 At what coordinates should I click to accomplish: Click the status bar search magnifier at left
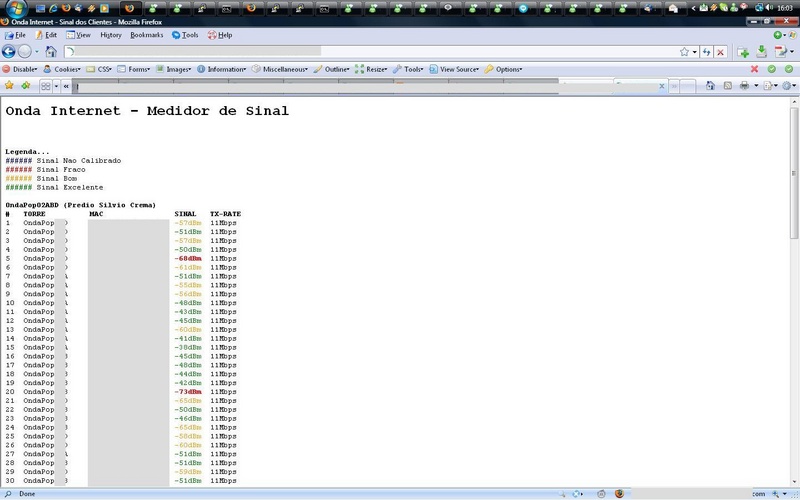[x=8, y=494]
